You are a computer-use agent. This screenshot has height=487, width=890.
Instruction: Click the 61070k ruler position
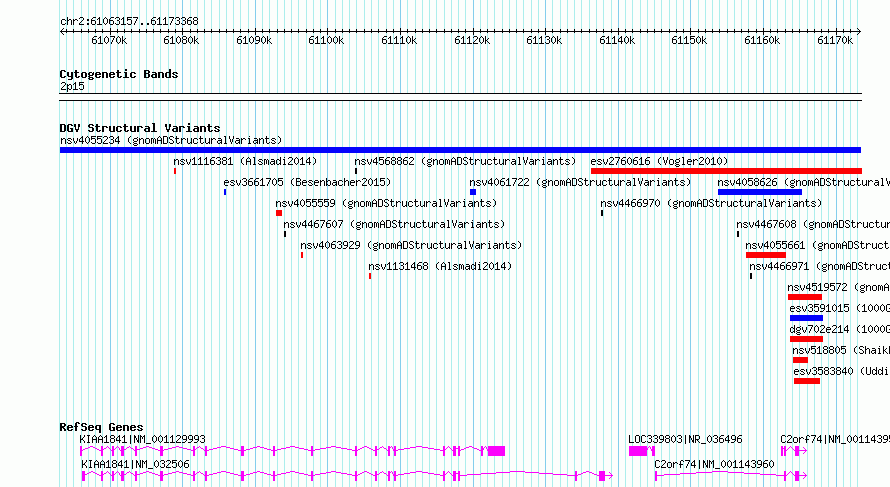(x=109, y=41)
